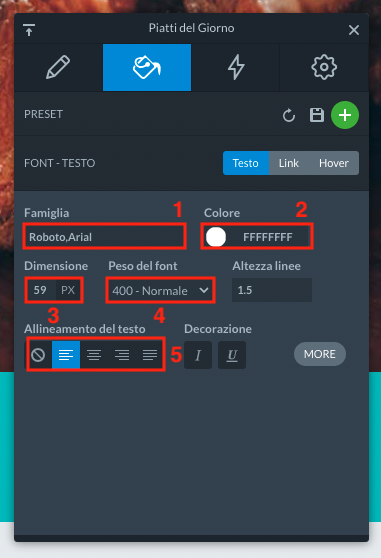
Task: Align text to center
Action: pyautogui.click(x=94, y=355)
